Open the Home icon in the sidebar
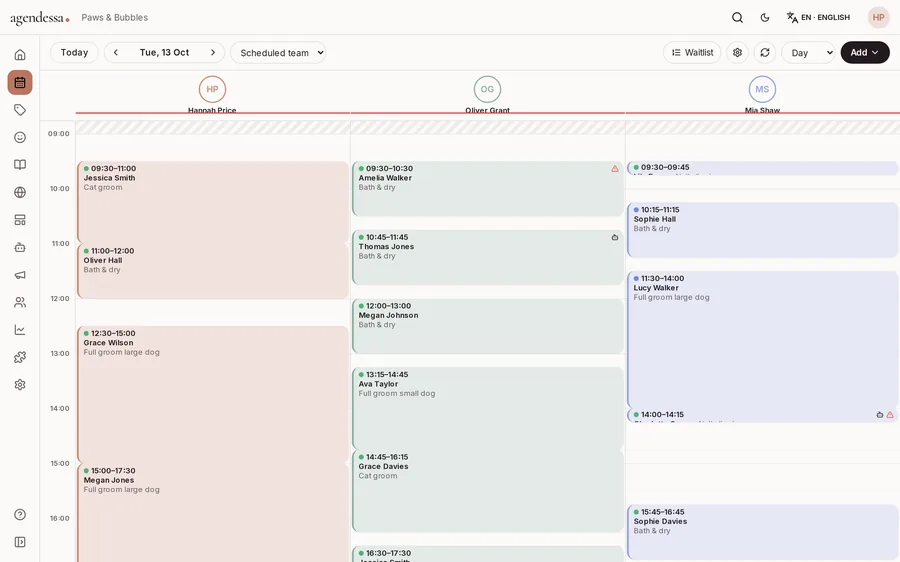The image size is (900, 562). click(x=20, y=55)
